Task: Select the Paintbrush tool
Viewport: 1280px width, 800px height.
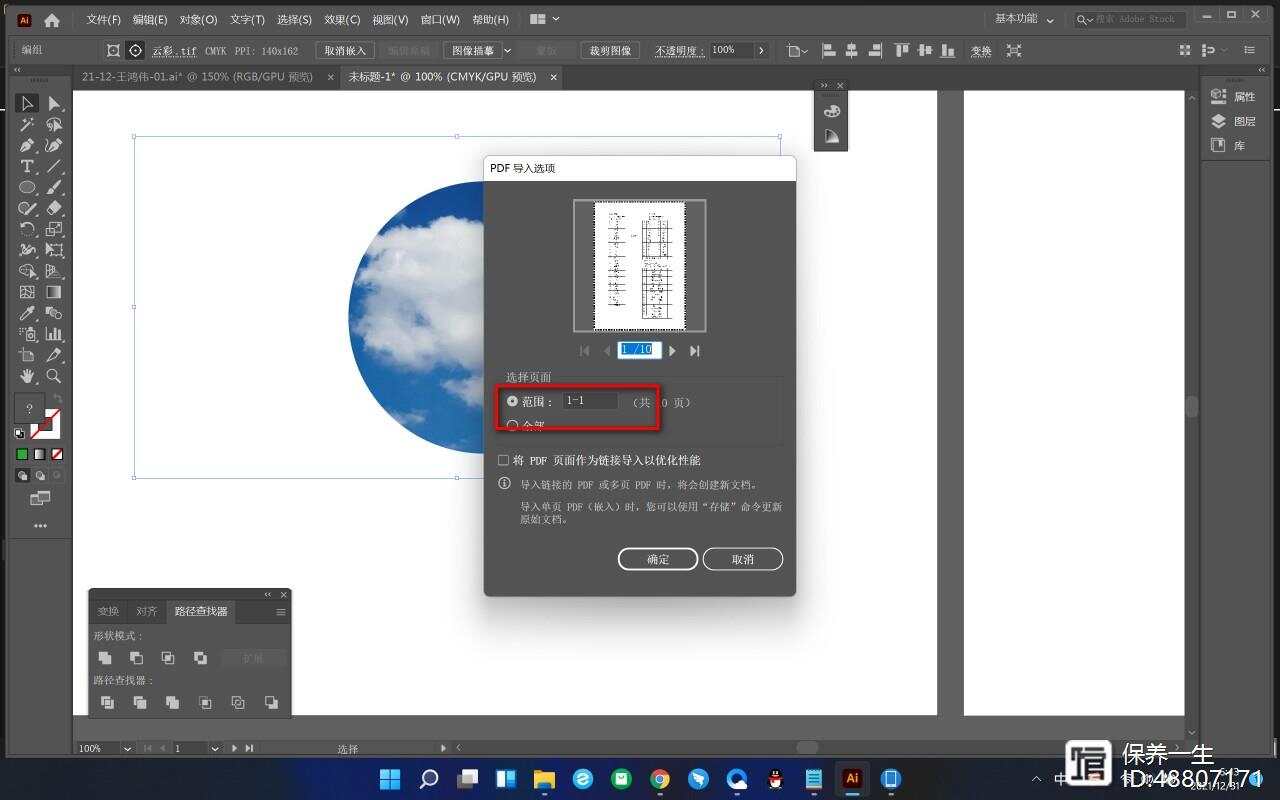Action: coord(54,187)
